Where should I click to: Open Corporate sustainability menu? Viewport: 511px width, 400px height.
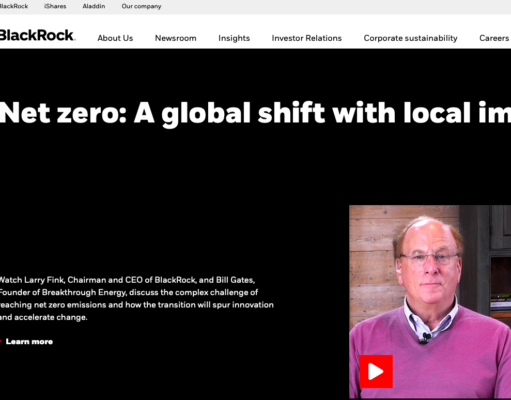410,38
